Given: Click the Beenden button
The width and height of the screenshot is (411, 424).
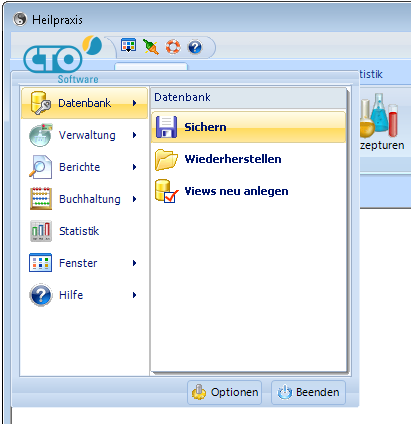Looking at the screenshot, I should tap(308, 392).
